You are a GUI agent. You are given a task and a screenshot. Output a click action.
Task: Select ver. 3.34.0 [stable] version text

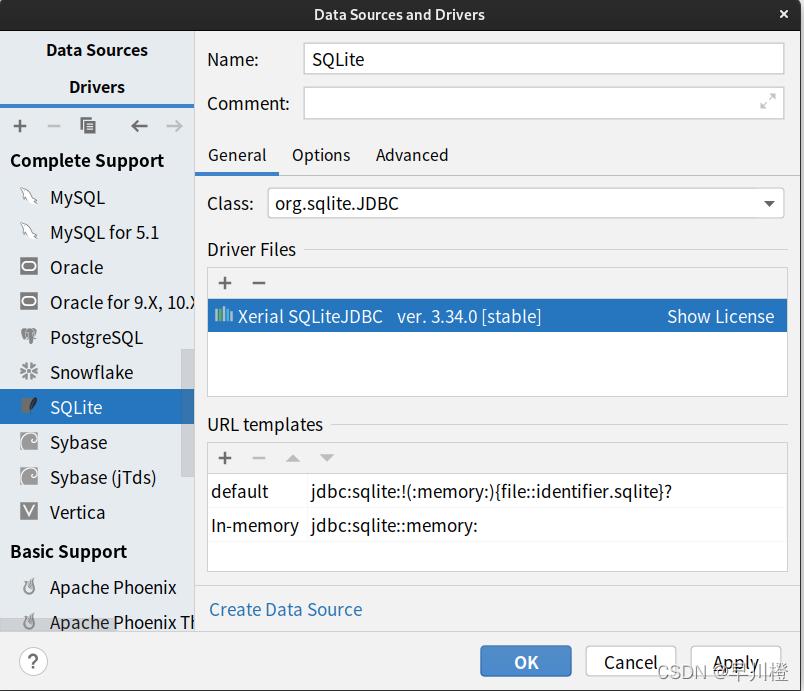(x=469, y=317)
